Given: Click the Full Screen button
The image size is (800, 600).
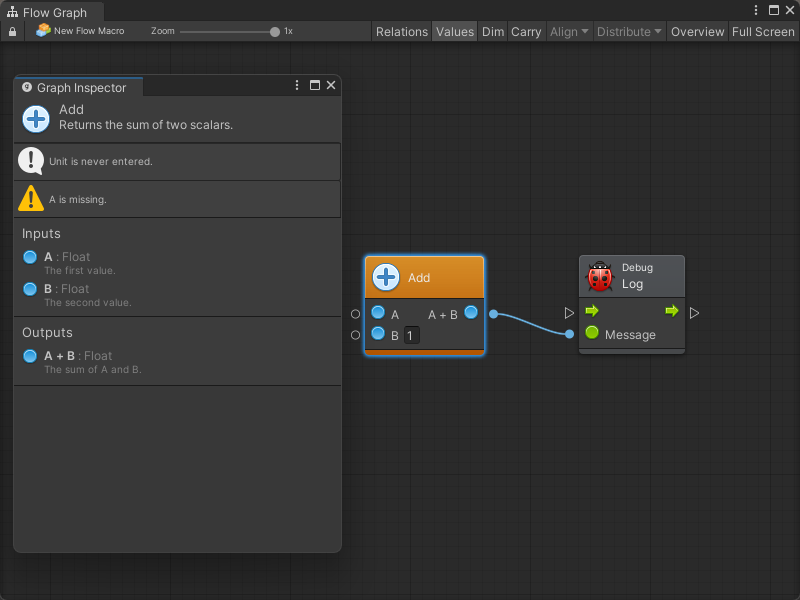Looking at the screenshot, I should 763,32.
